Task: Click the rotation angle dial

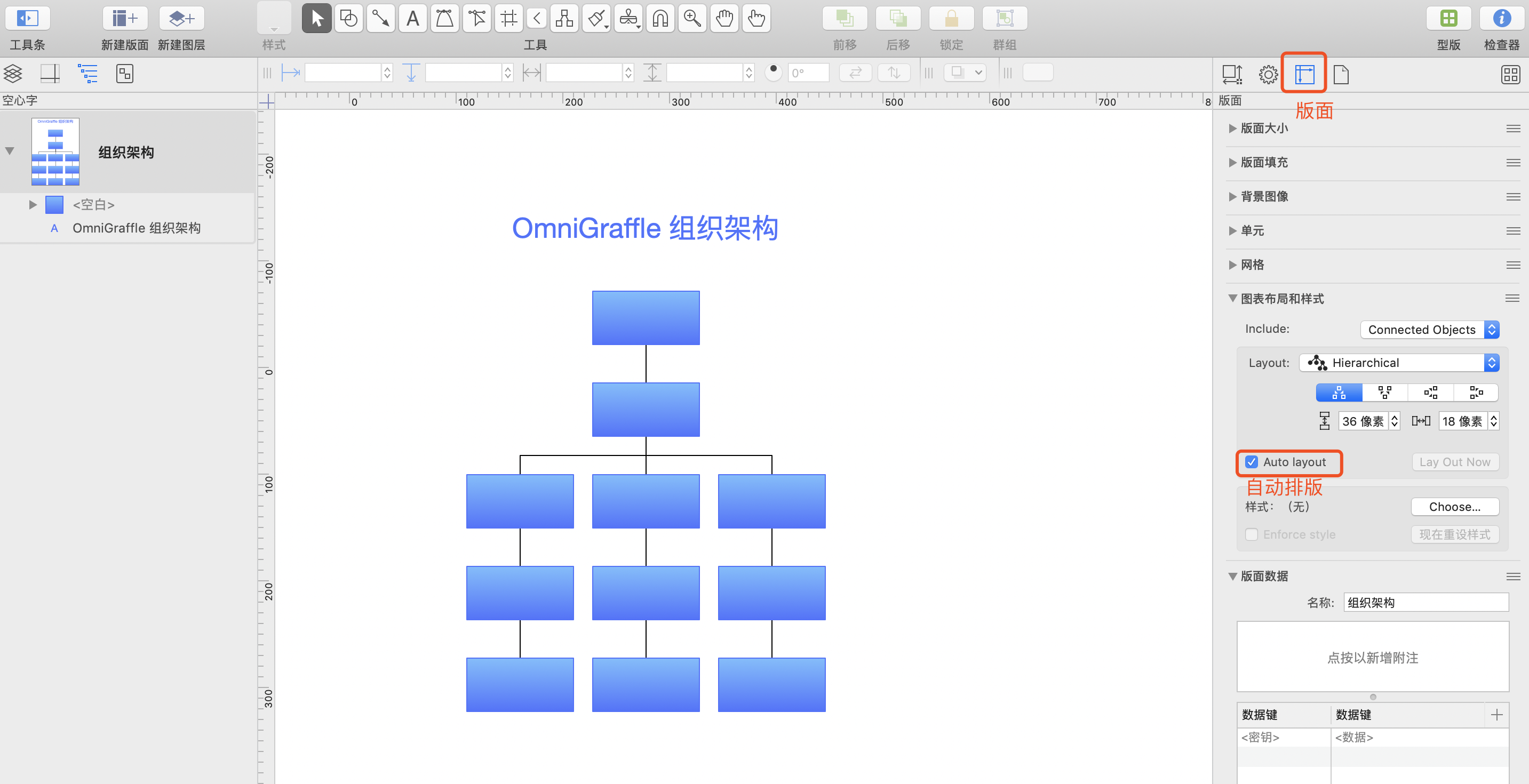Action: 774,73
